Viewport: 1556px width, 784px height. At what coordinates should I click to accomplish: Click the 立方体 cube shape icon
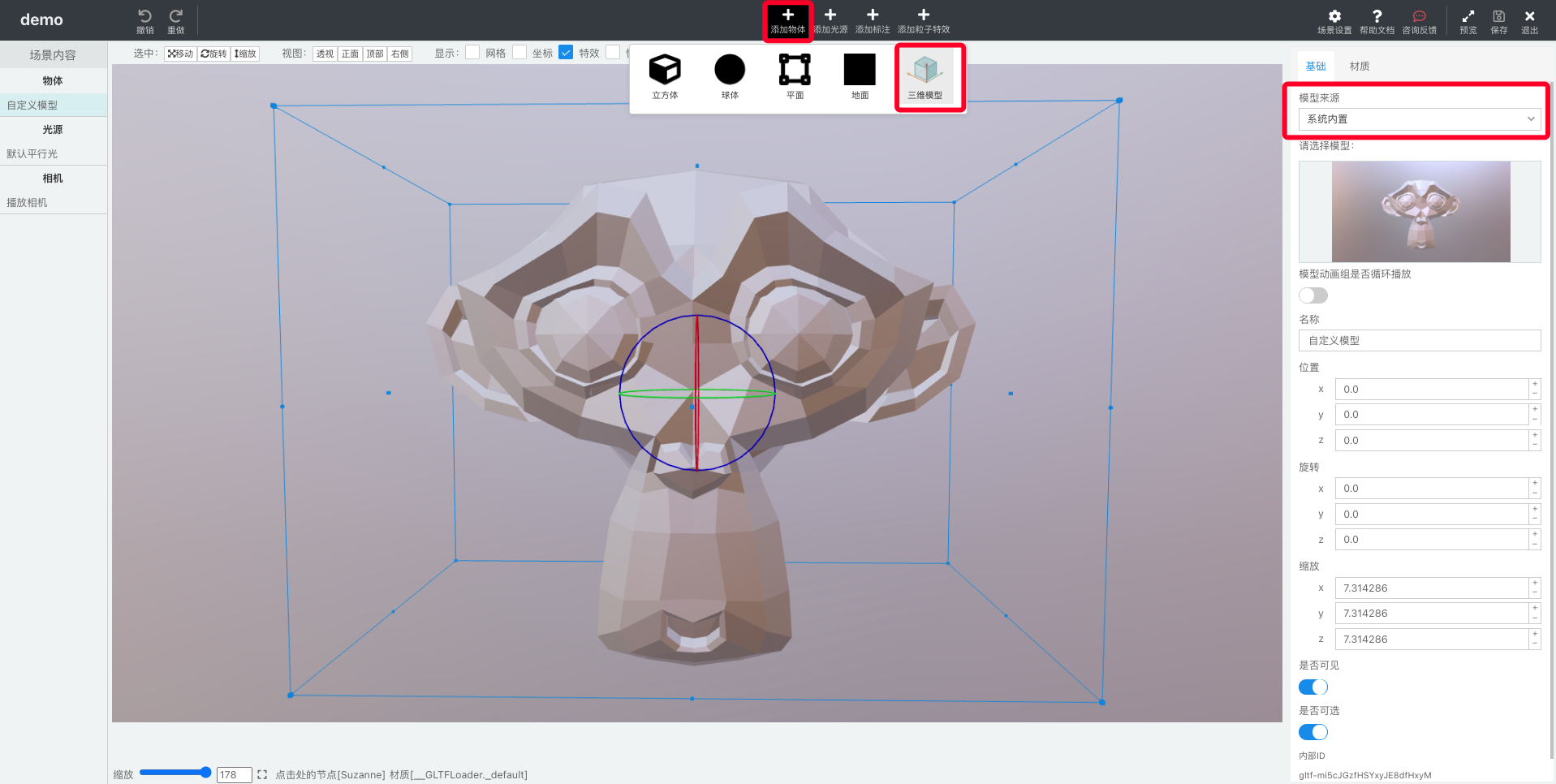pos(665,71)
